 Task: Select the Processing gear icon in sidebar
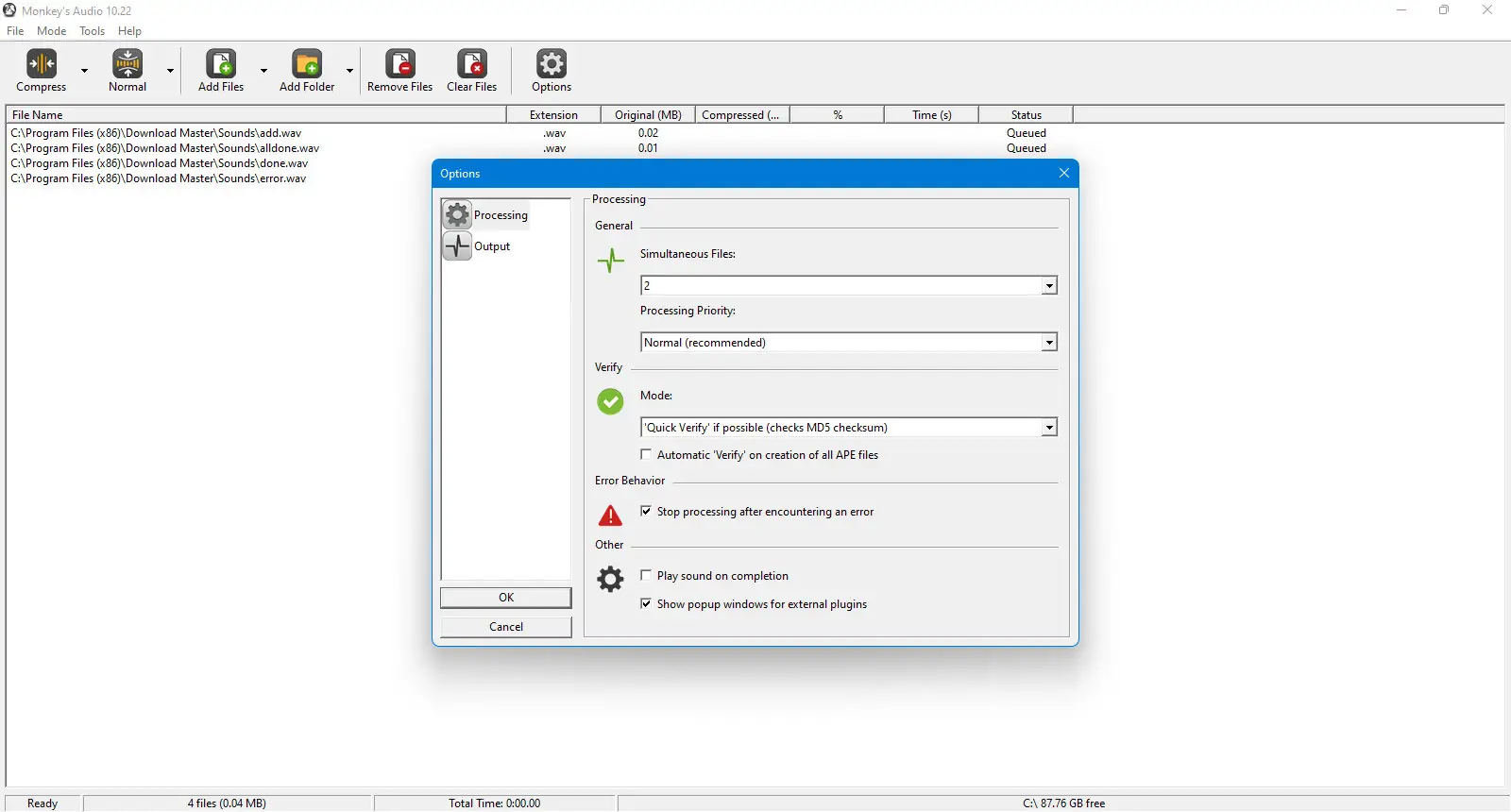(457, 214)
